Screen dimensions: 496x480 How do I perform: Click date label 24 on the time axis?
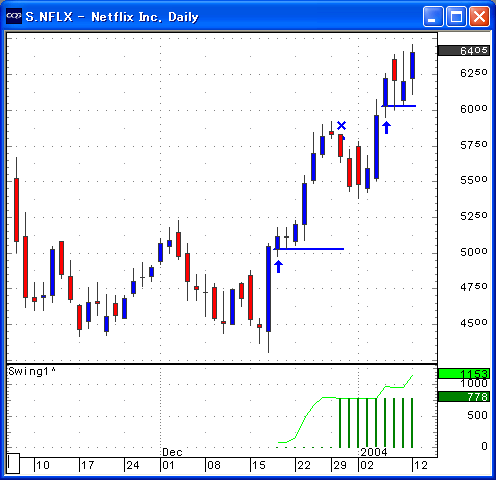133,465
